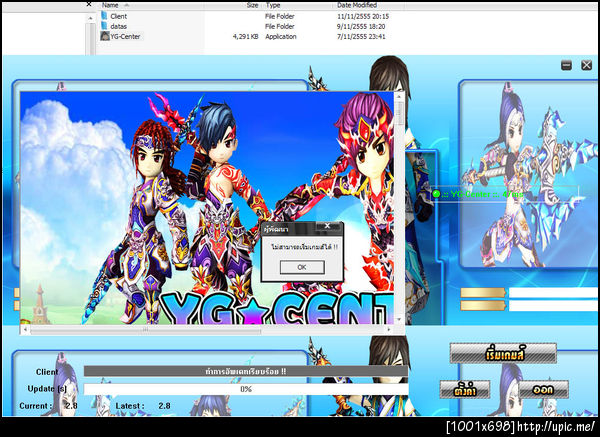
Task: Minimize the YG-Center launcher window
Action: (566, 65)
